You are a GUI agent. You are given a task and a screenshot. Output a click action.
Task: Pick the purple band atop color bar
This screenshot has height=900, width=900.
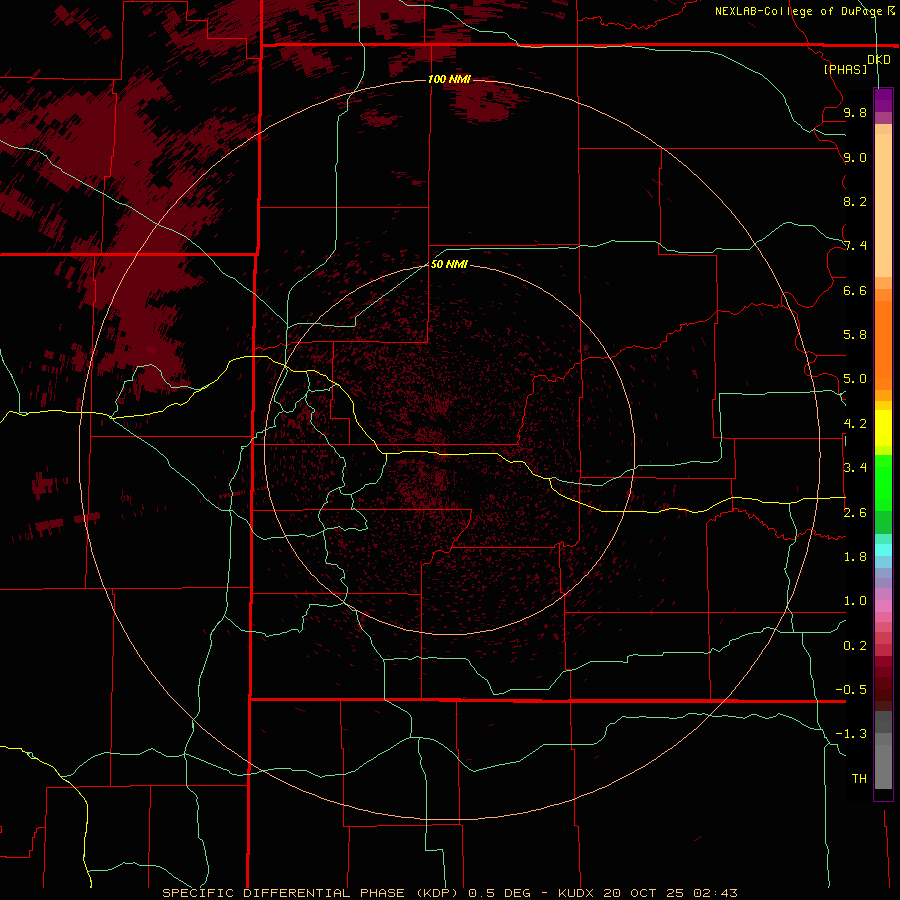[x=883, y=100]
